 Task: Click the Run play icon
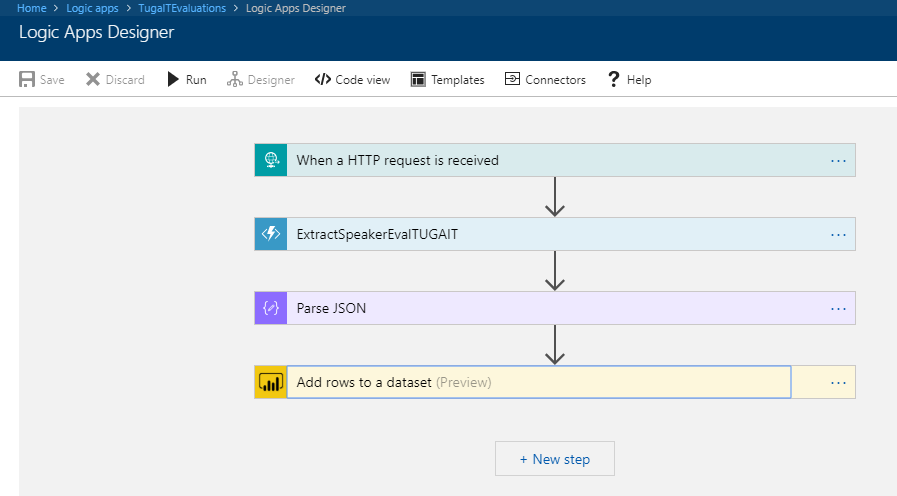tap(173, 79)
